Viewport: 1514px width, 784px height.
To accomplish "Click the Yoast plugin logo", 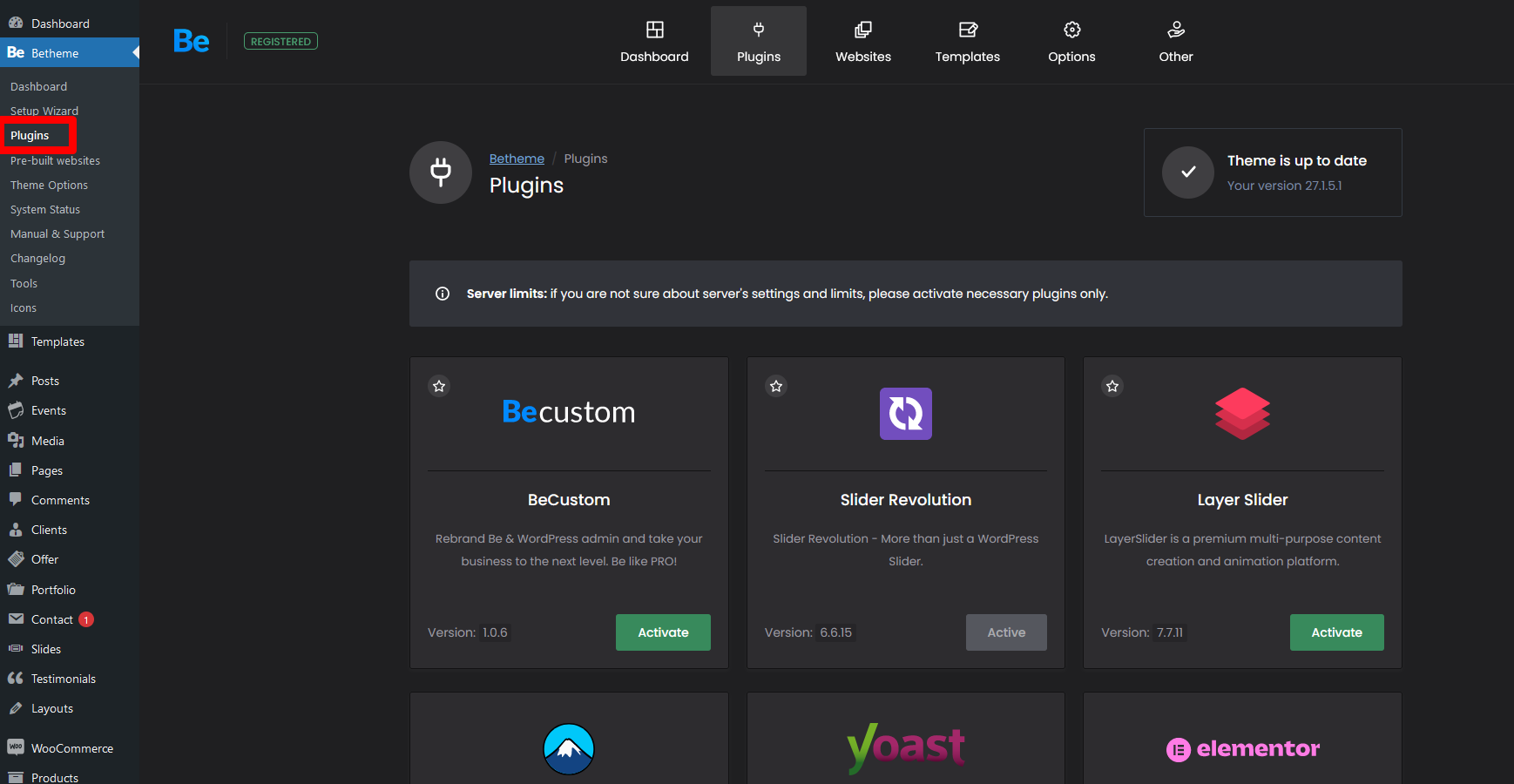I will (x=906, y=747).
